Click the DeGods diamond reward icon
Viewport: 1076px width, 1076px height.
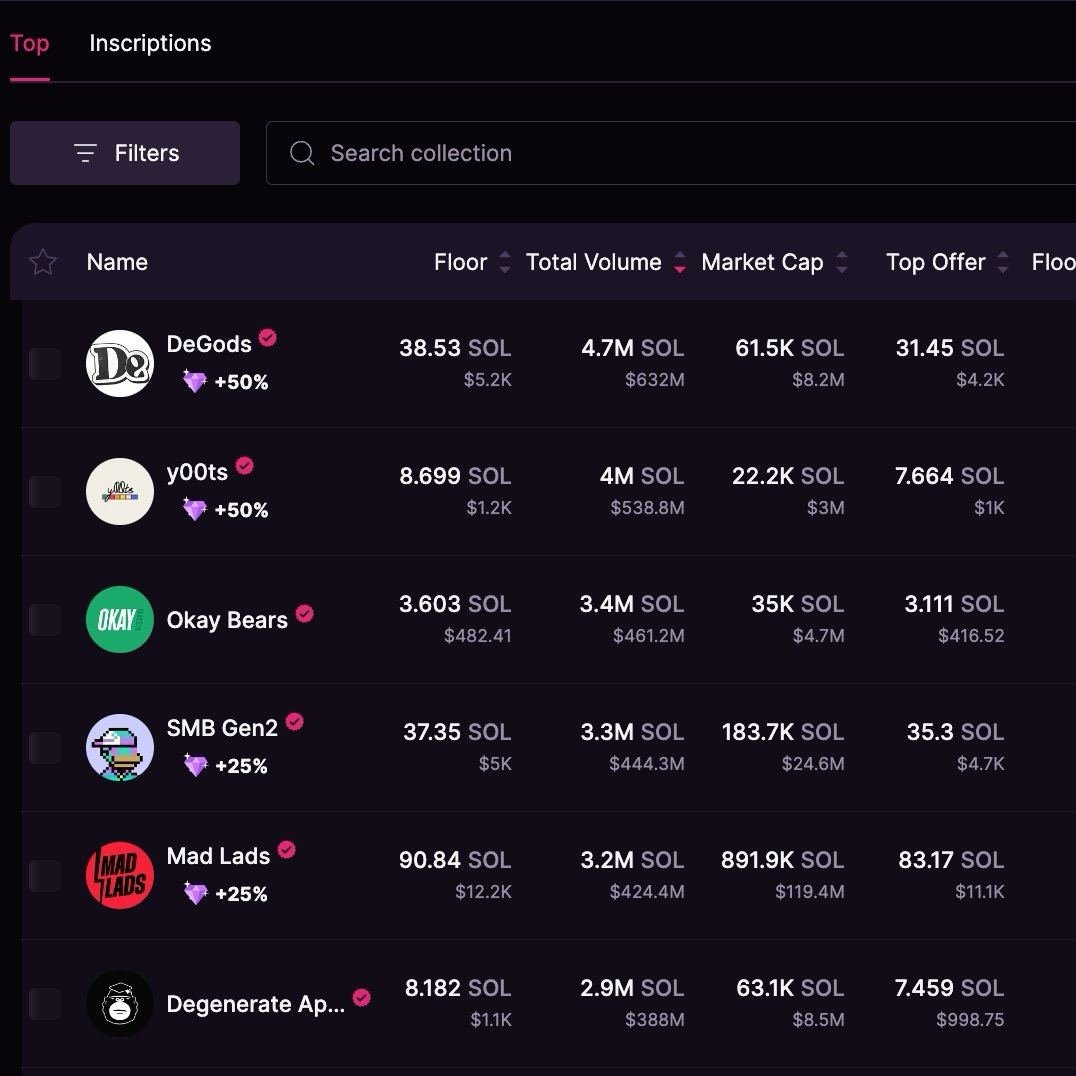tap(195, 381)
